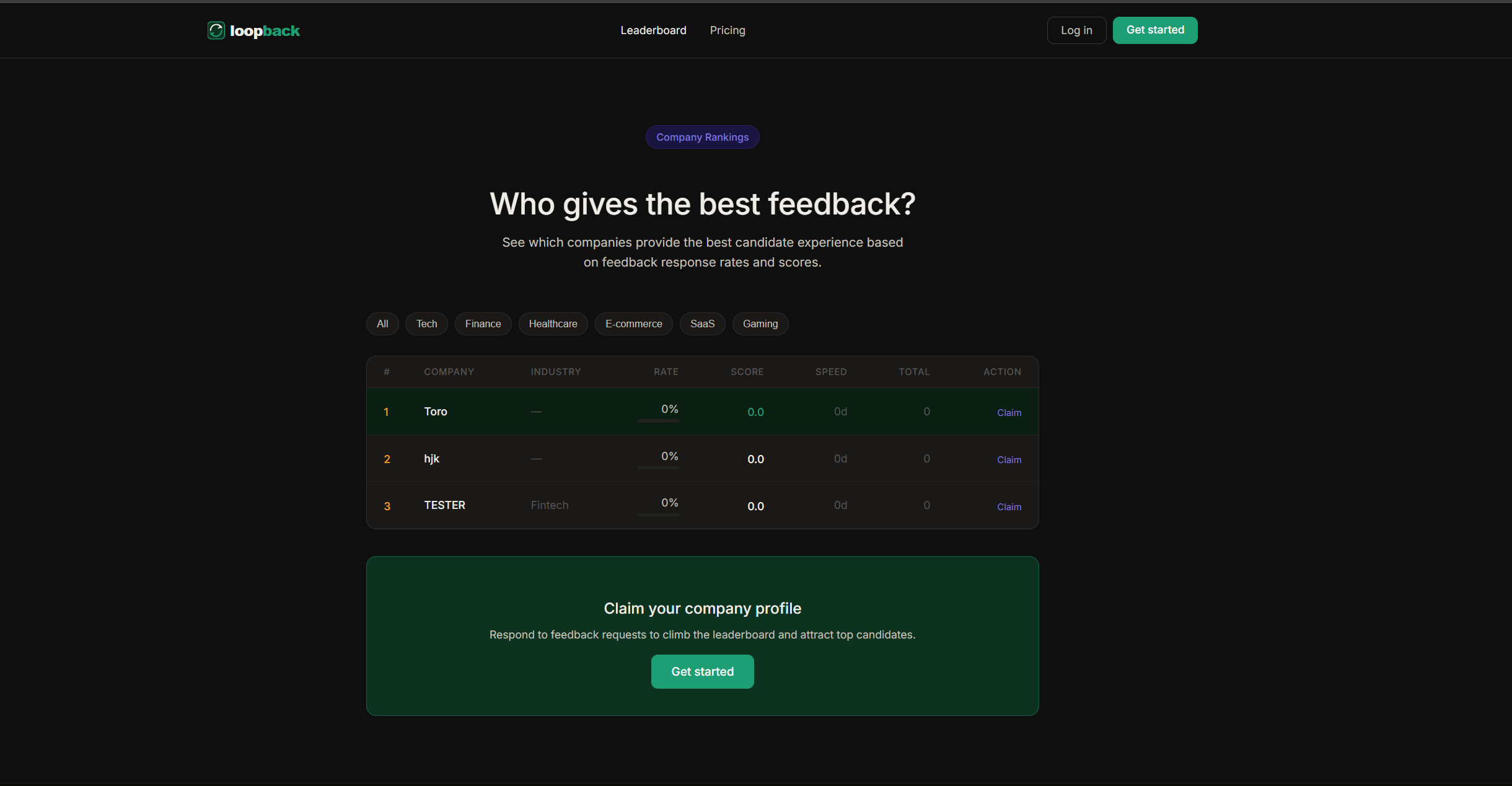The image size is (1512, 786).
Task: Choose the Gaming industry filter
Action: coord(760,324)
